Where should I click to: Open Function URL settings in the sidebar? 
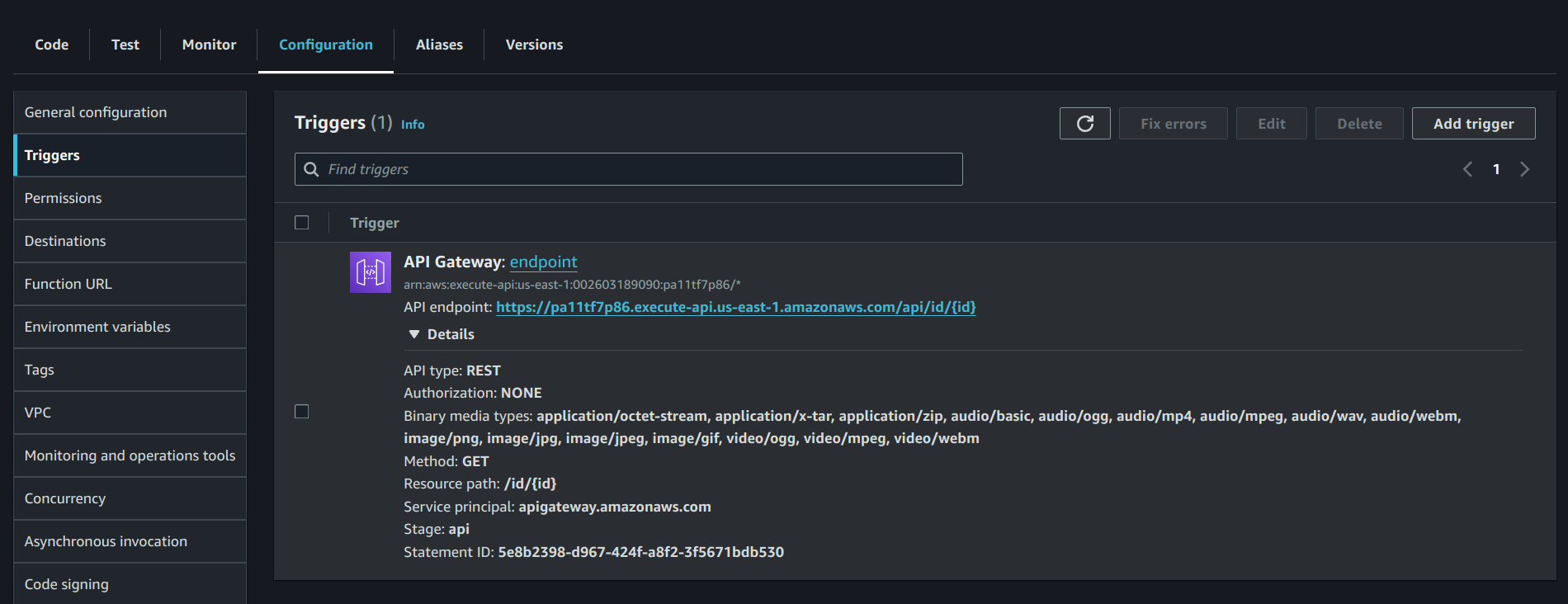[x=68, y=284]
